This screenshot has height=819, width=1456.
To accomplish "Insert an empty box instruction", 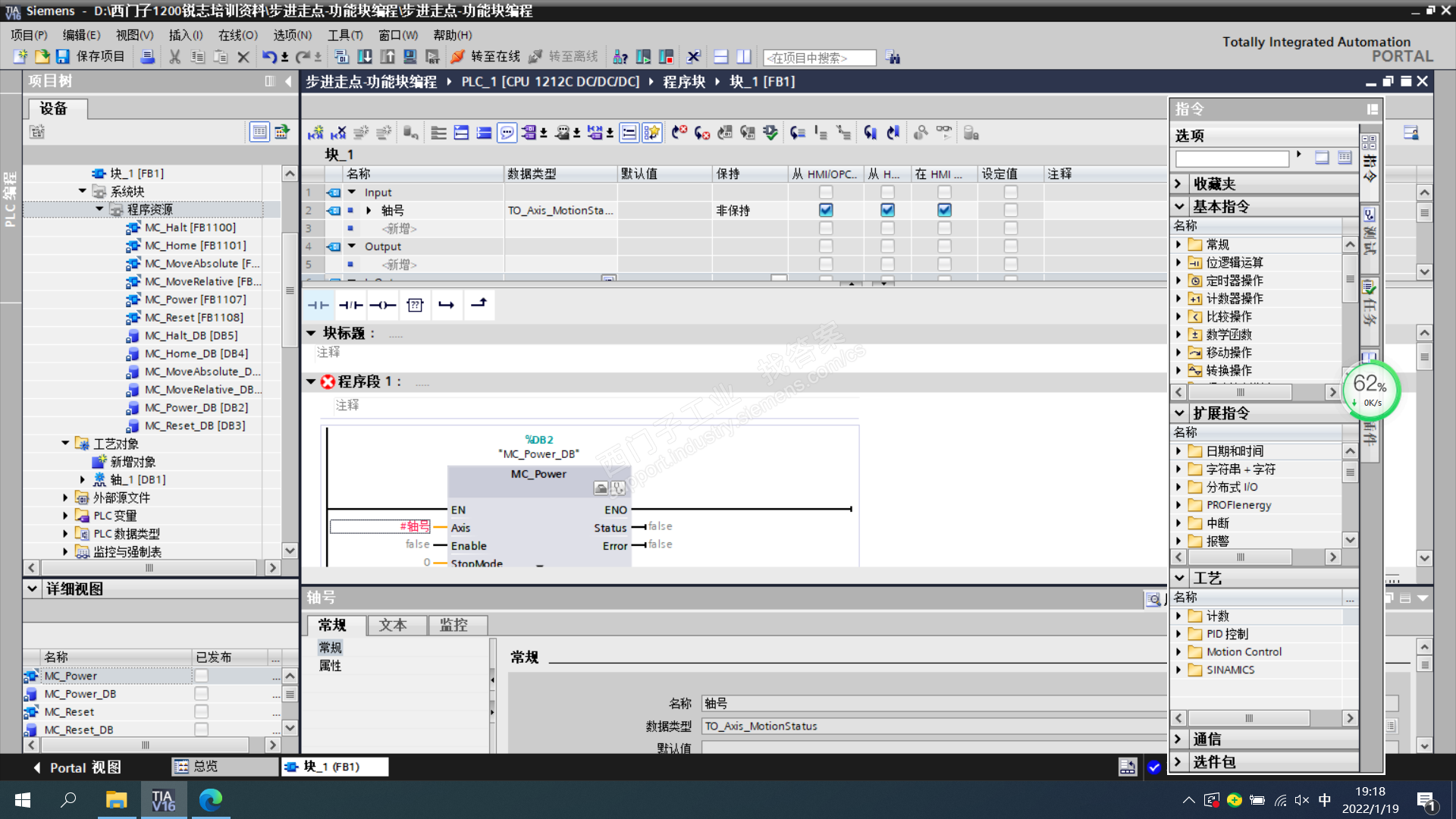I will pyautogui.click(x=415, y=305).
